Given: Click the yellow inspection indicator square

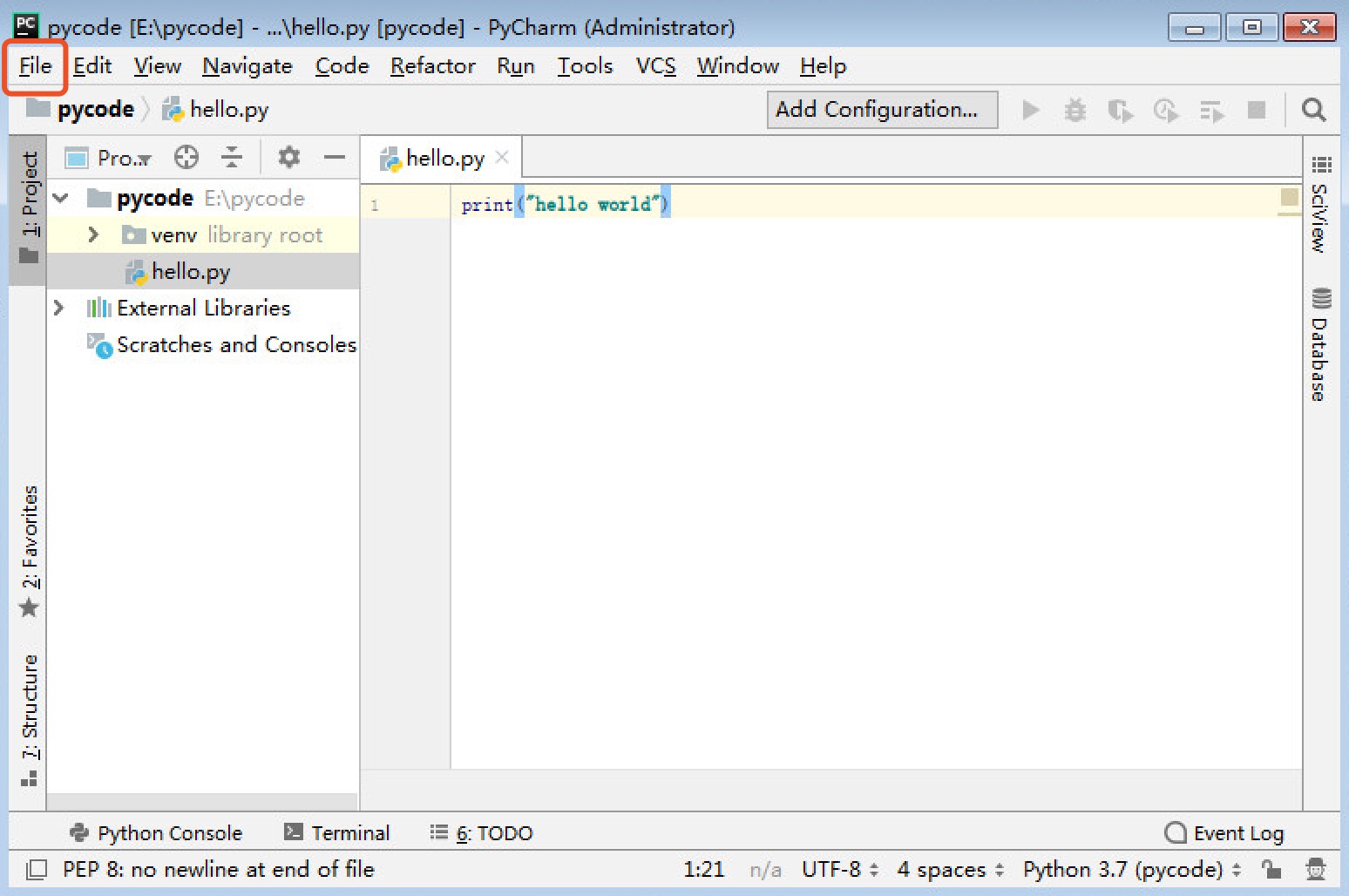Looking at the screenshot, I should coord(1289,197).
